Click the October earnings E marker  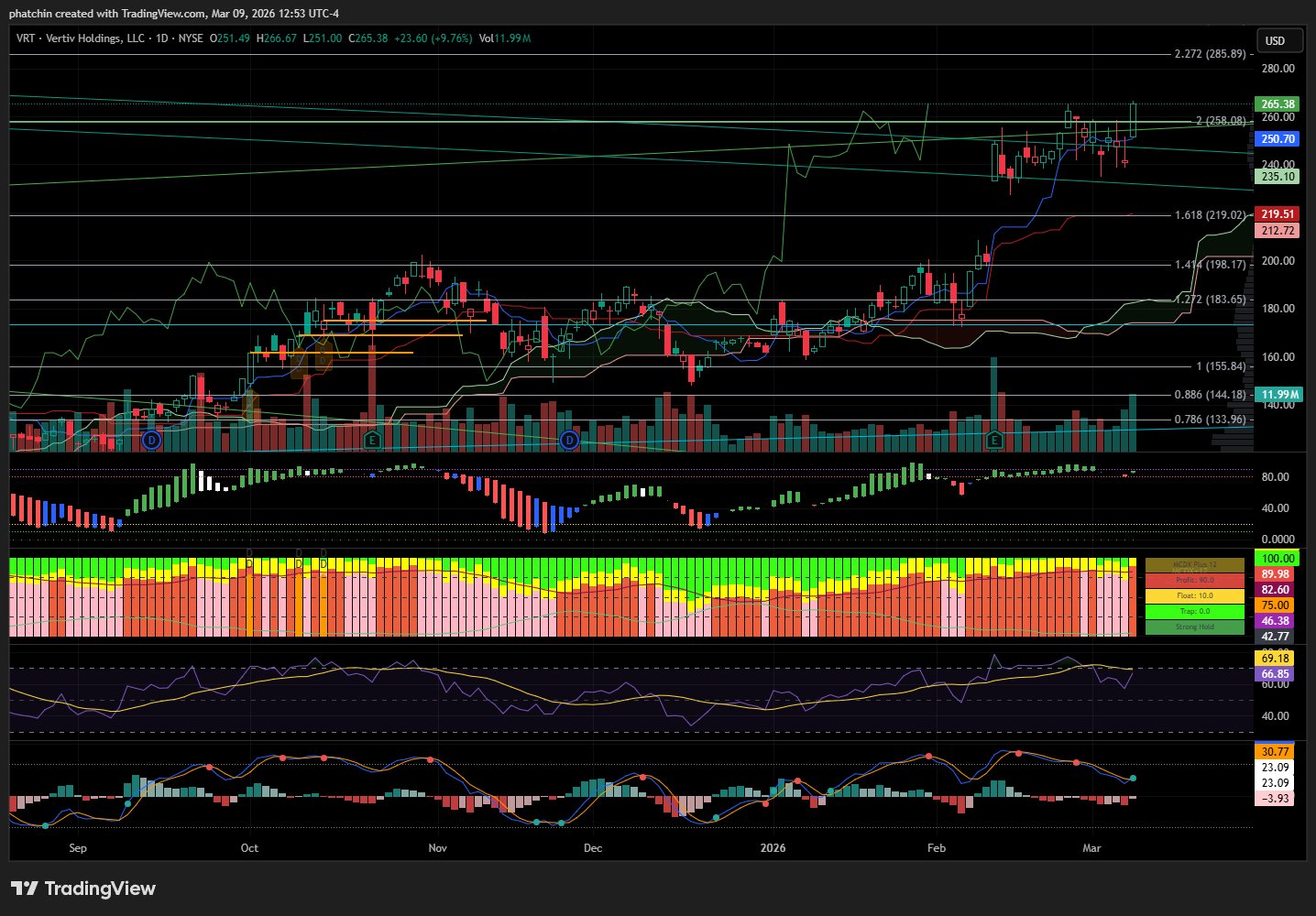click(x=372, y=441)
